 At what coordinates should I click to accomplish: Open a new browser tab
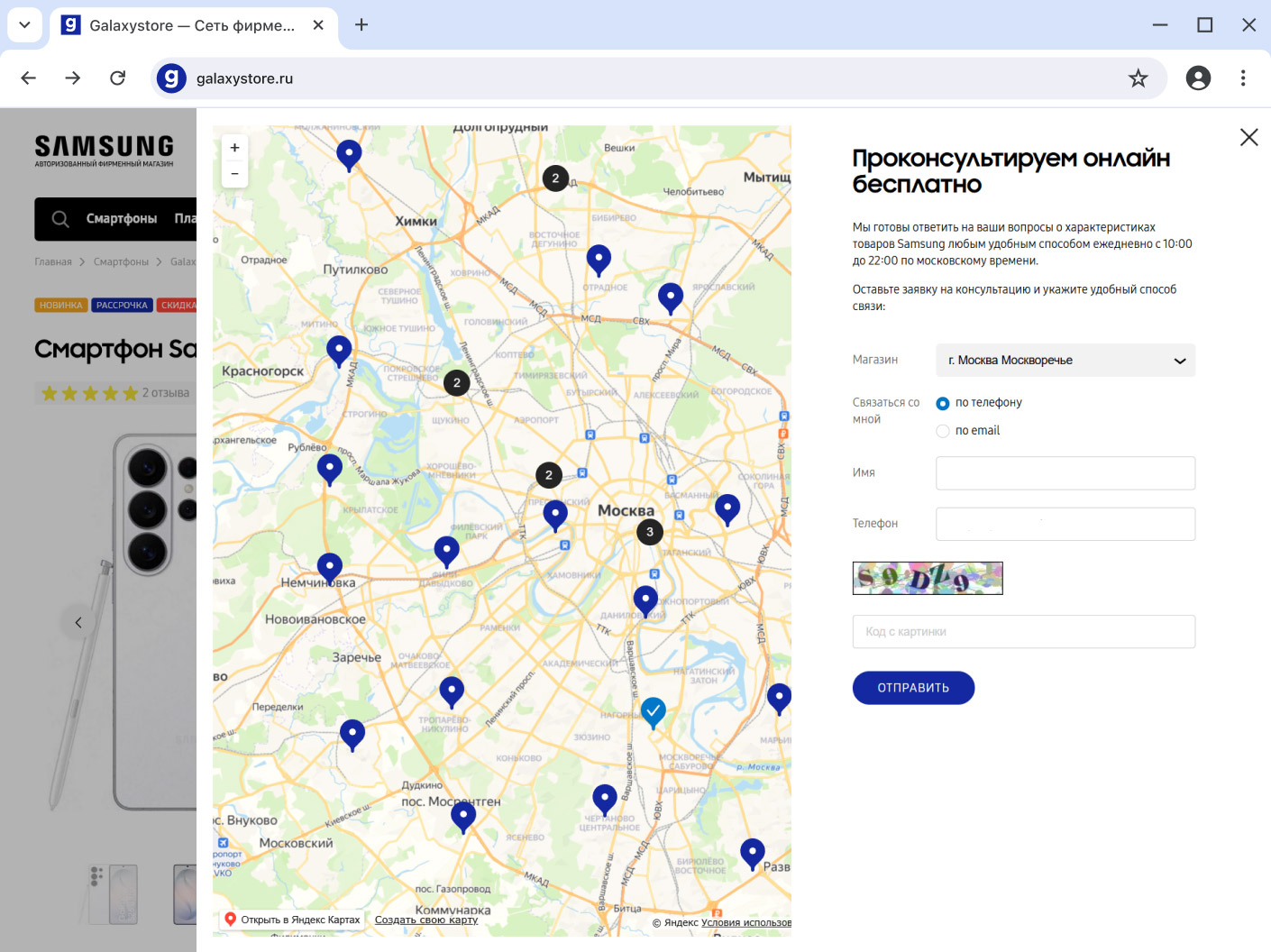pyautogui.click(x=361, y=25)
